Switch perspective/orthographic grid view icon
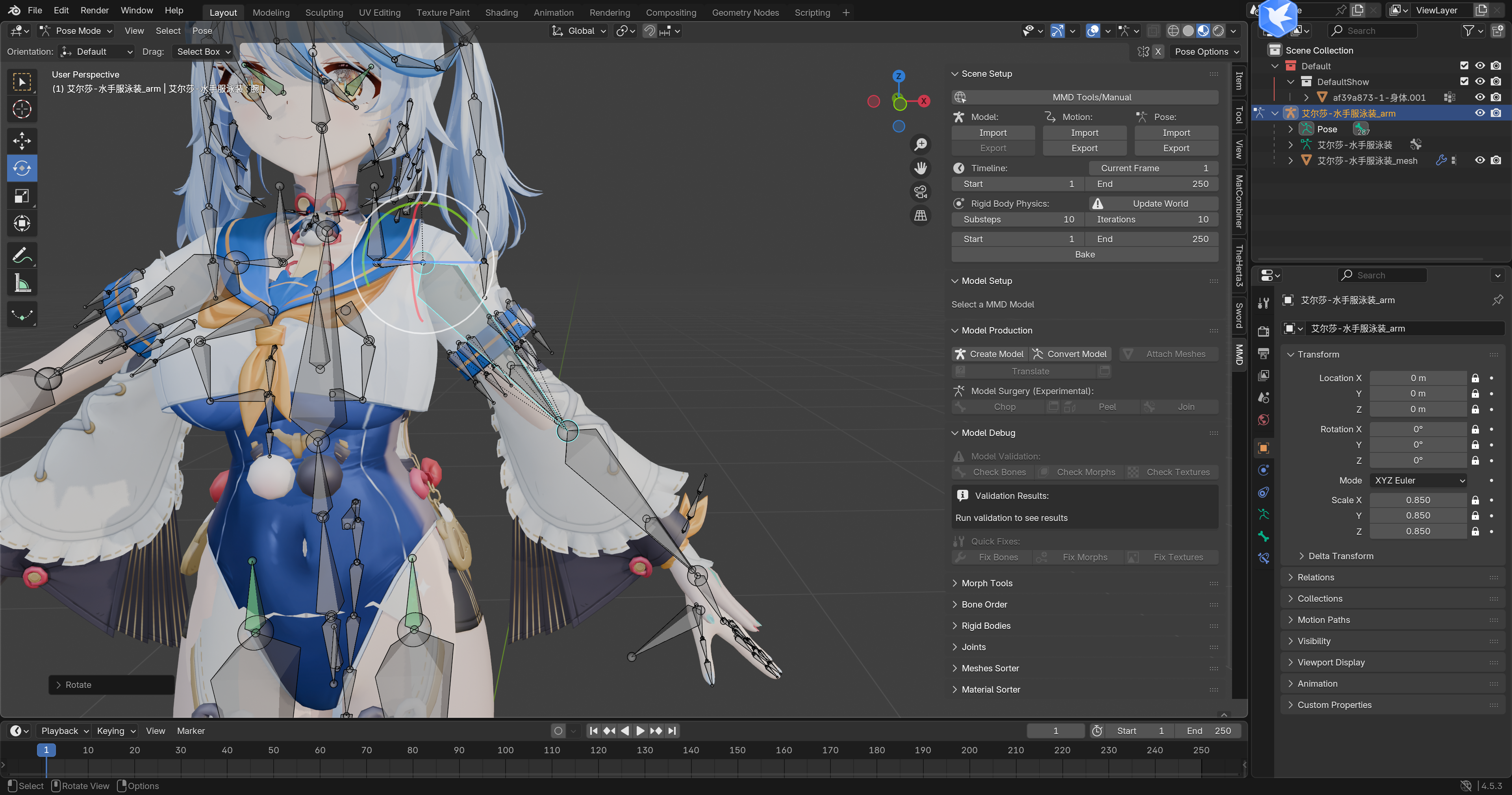Viewport: 1512px width, 795px height. pyautogui.click(x=920, y=215)
